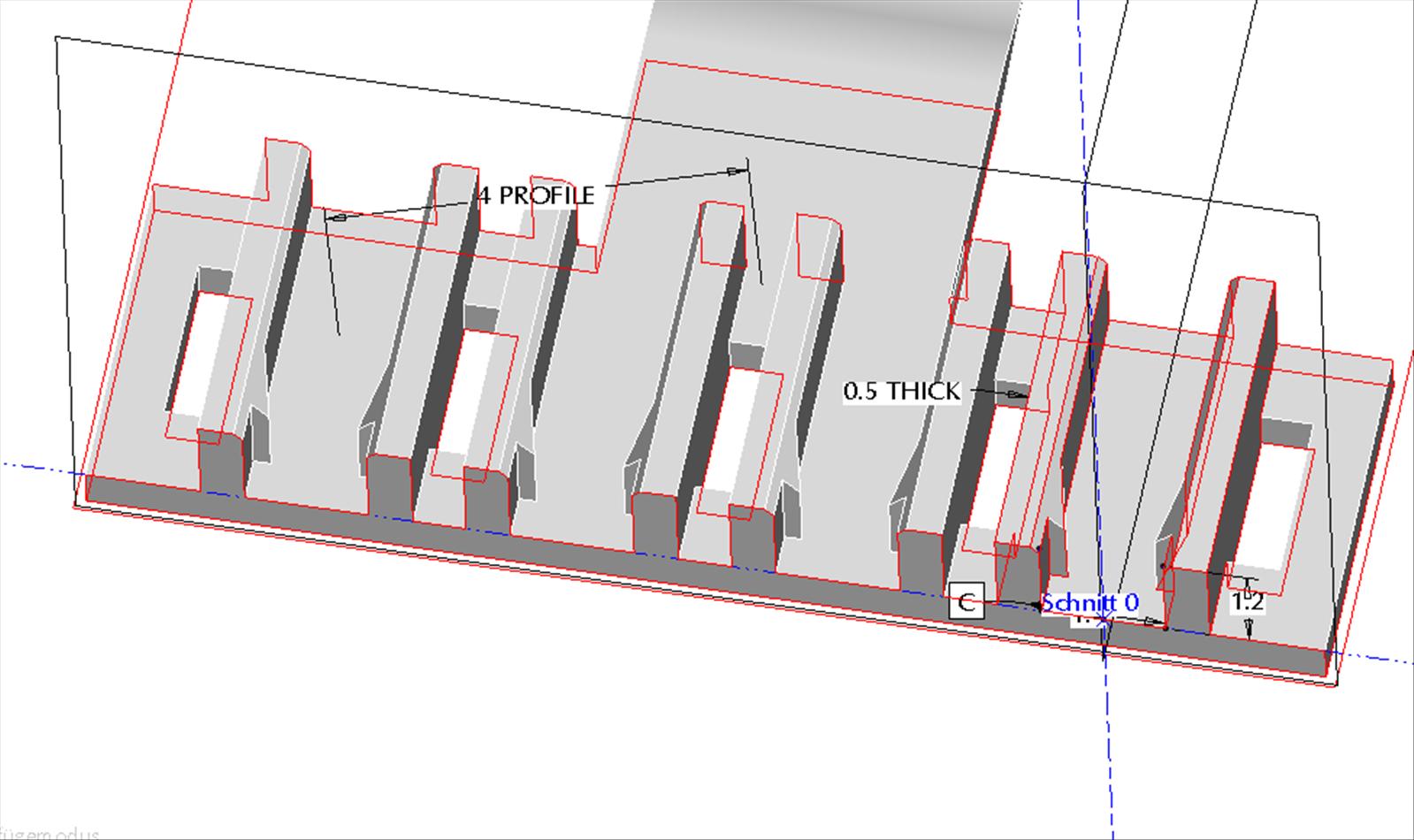Pick the boxed datum tag "C"
The image size is (1414, 840).
(x=966, y=602)
